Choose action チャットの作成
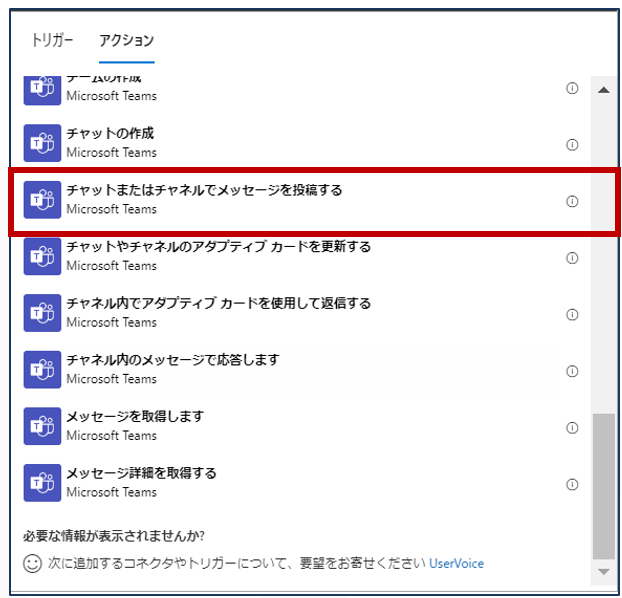622x598 pixels. point(301,143)
